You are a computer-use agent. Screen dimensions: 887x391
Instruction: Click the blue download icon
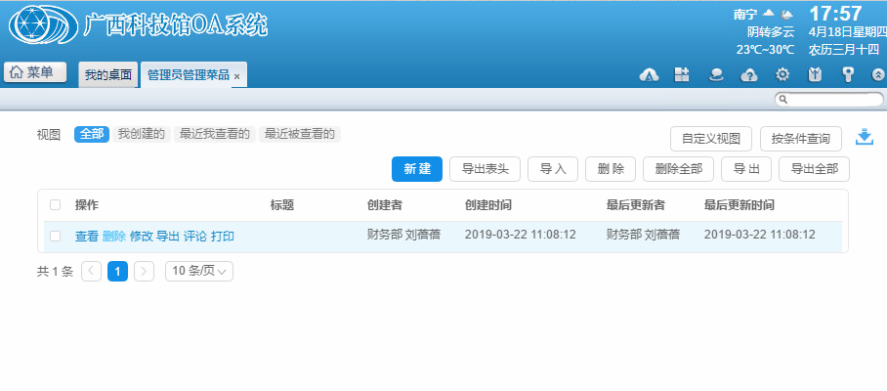click(x=864, y=137)
